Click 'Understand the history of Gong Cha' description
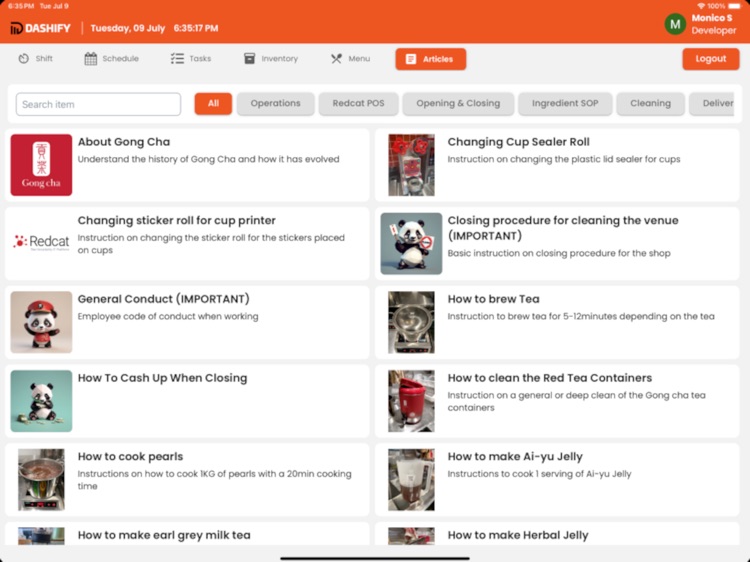750x562 pixels. (209, 159)
